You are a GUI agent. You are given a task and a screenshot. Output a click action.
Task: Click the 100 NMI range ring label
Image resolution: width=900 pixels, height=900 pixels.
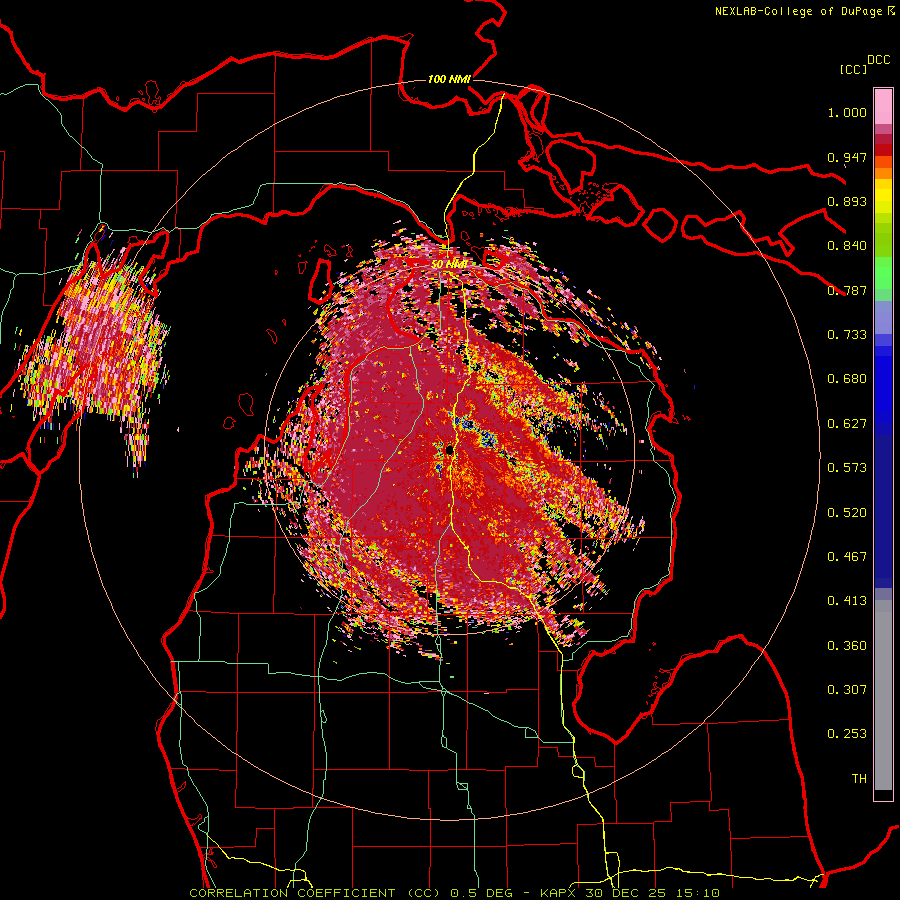click(449, 79)
